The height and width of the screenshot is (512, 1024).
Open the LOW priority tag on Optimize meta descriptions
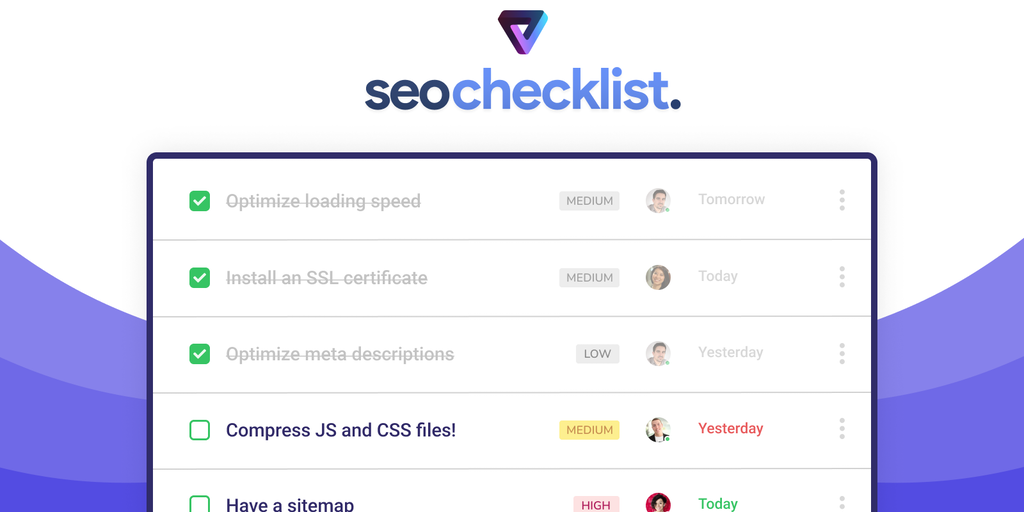(597, 354)
